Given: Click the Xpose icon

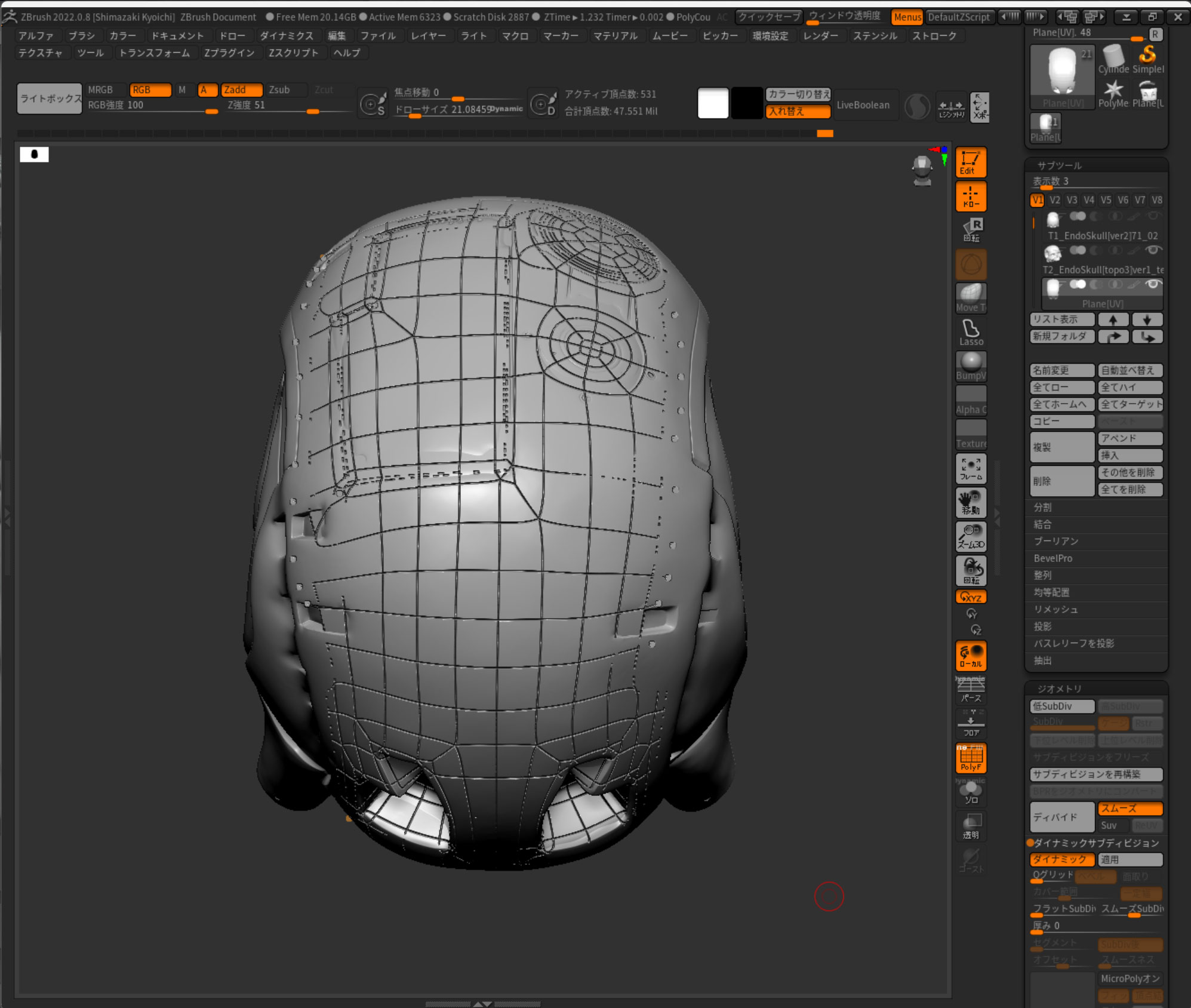Looking at the screenshot, I should [x=980, y=107].
